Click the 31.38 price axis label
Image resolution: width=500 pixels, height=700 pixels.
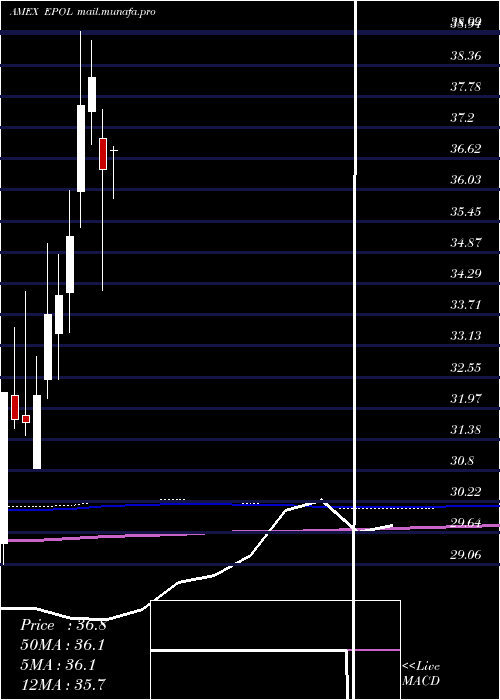[466, 429]
